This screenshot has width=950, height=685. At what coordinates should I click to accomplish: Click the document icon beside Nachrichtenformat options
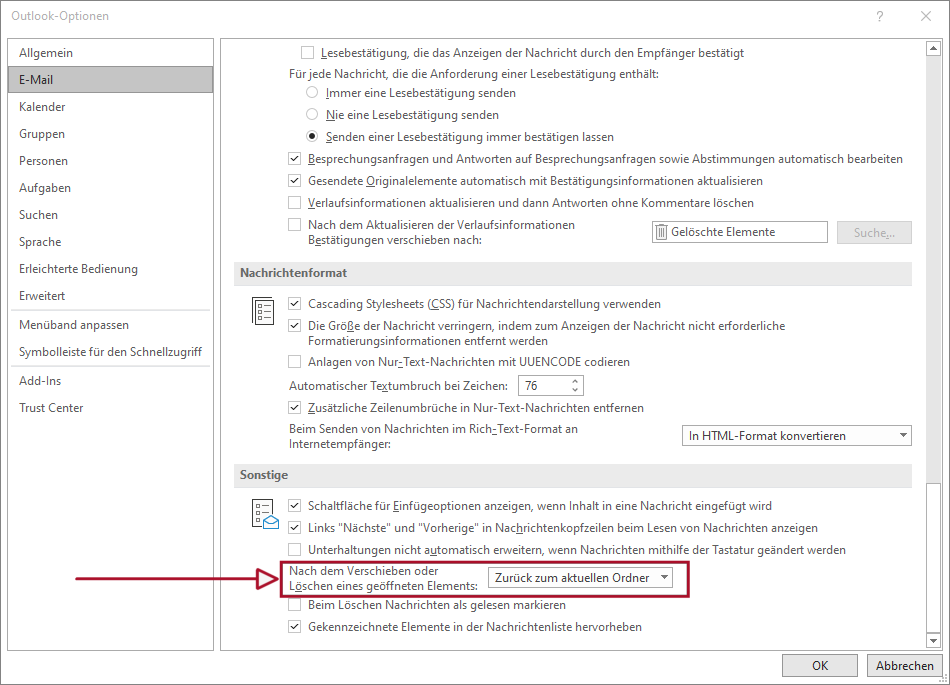[263, 311]
